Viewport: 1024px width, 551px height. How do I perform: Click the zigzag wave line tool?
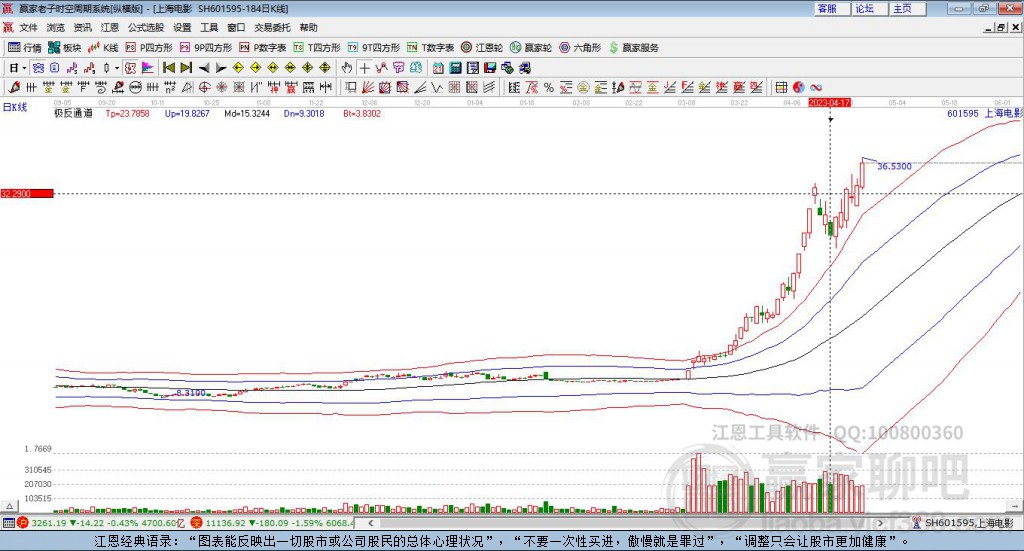(x=437, y=87)
